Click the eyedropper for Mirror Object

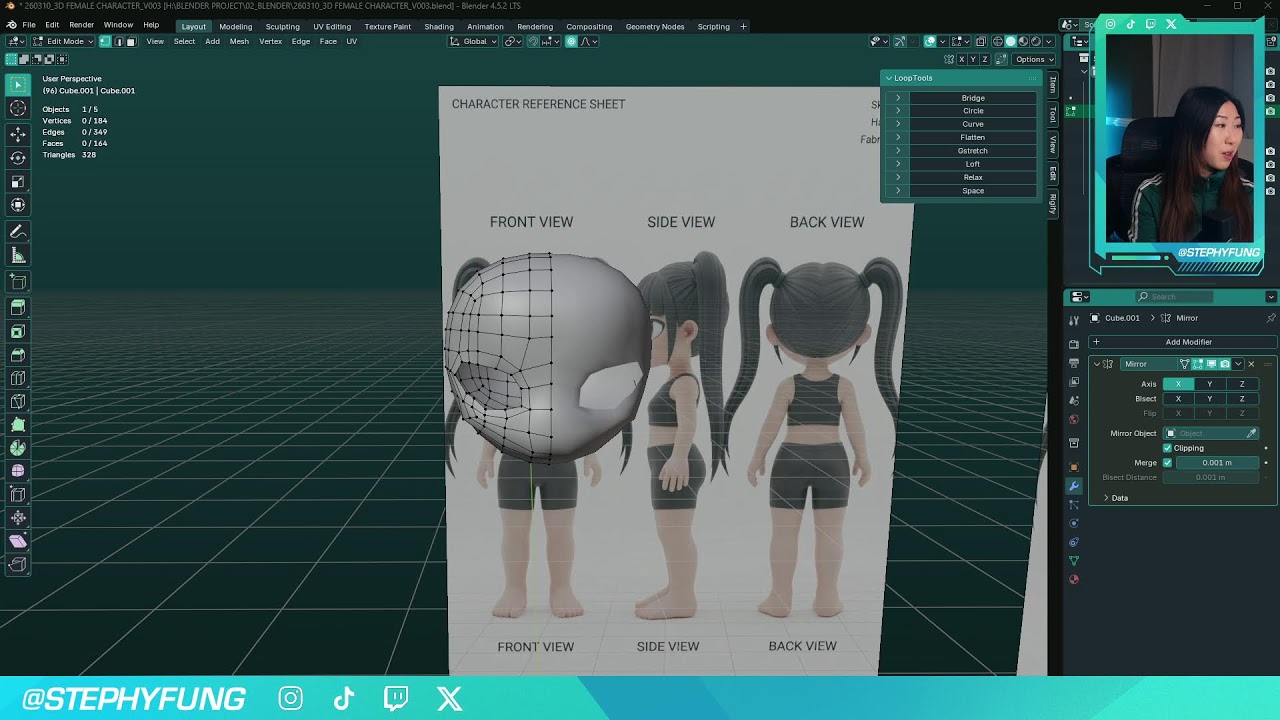1251,434
